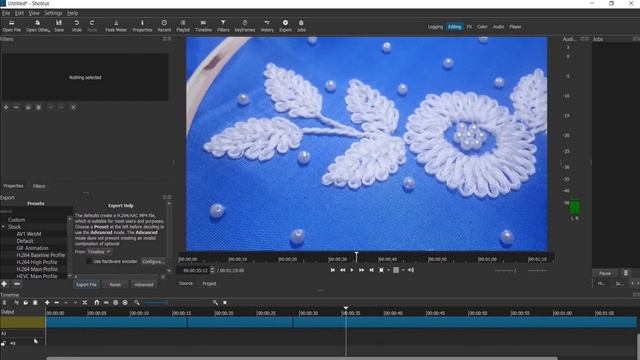The width and height of the screenshot is (640, 360).
Task: Paste the clip in timeline toolbar
Action: [35, 302]
